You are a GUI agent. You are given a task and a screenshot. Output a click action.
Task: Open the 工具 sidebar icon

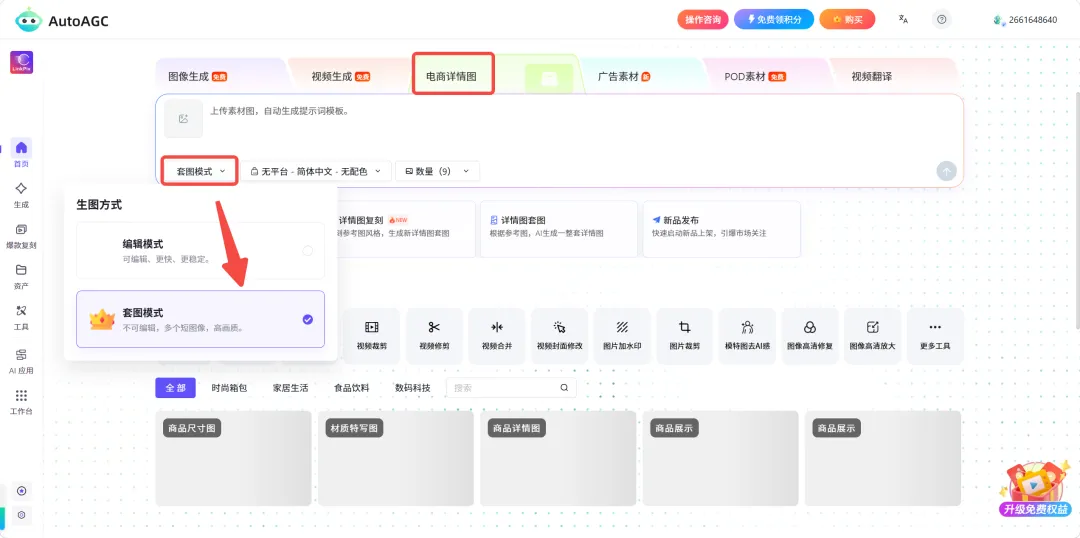[x=21, y=311]
